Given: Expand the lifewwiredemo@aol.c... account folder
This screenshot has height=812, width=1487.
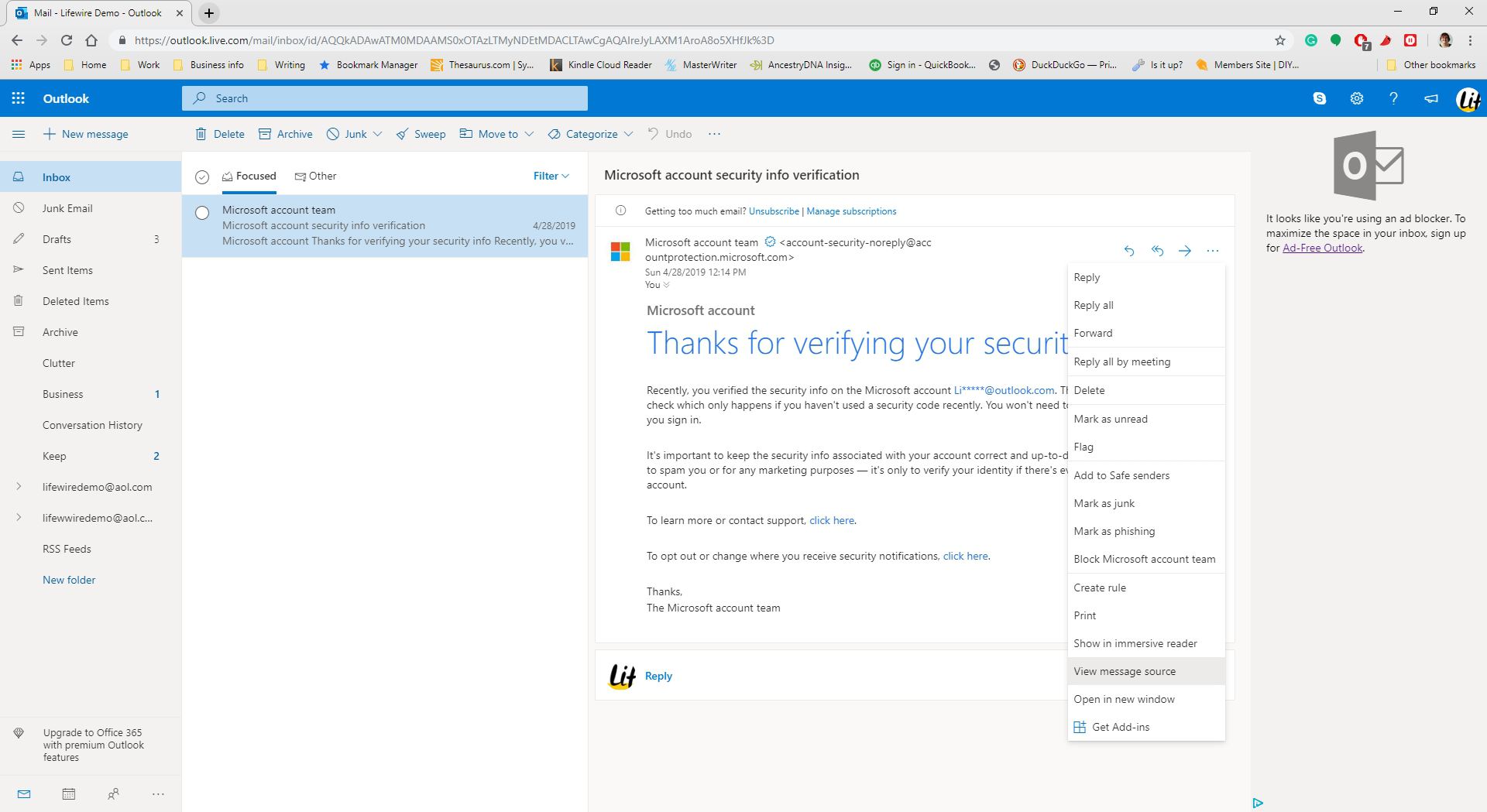Looking at the screenshot, I should 19,517.
